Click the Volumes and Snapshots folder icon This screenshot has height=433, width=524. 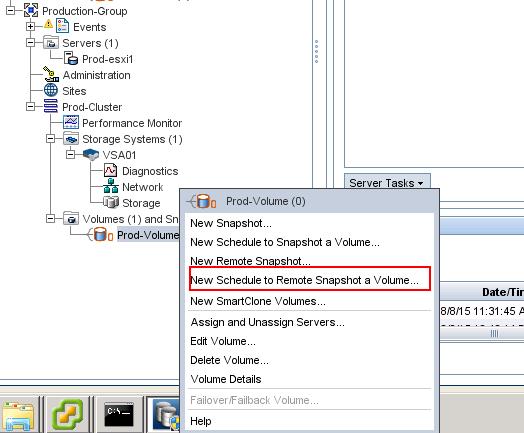(71, 218)
